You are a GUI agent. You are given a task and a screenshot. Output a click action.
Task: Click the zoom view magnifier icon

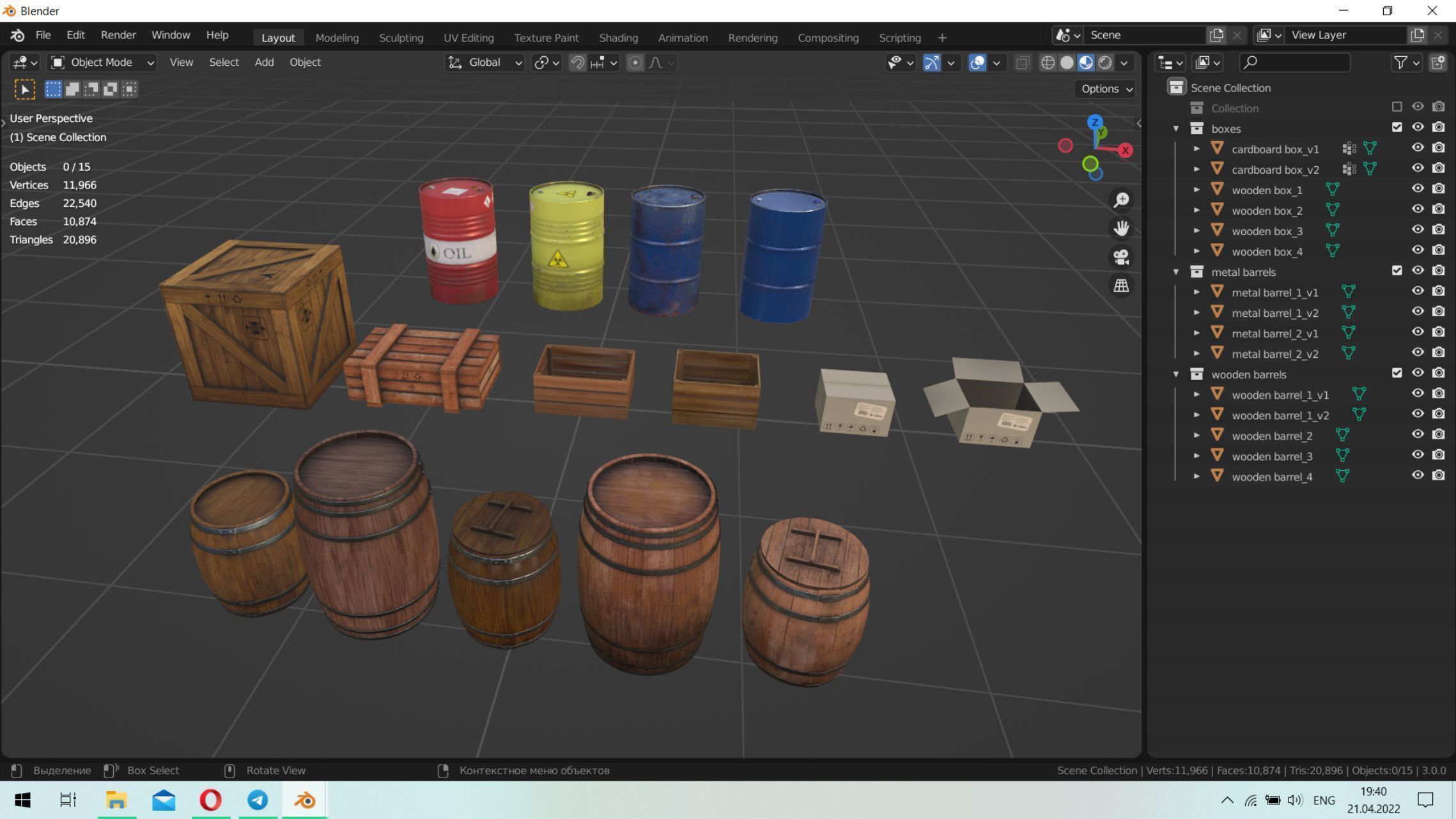pyautogui.click(x=1121, y=200)
